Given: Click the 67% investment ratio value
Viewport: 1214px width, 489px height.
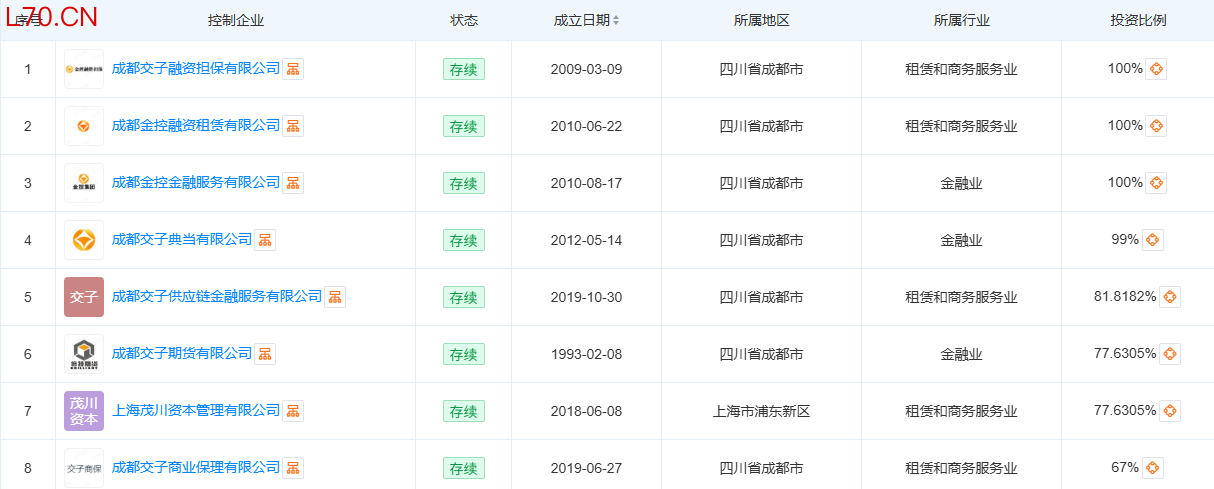Looking at the screenshot, I should tap(1125, 468).
